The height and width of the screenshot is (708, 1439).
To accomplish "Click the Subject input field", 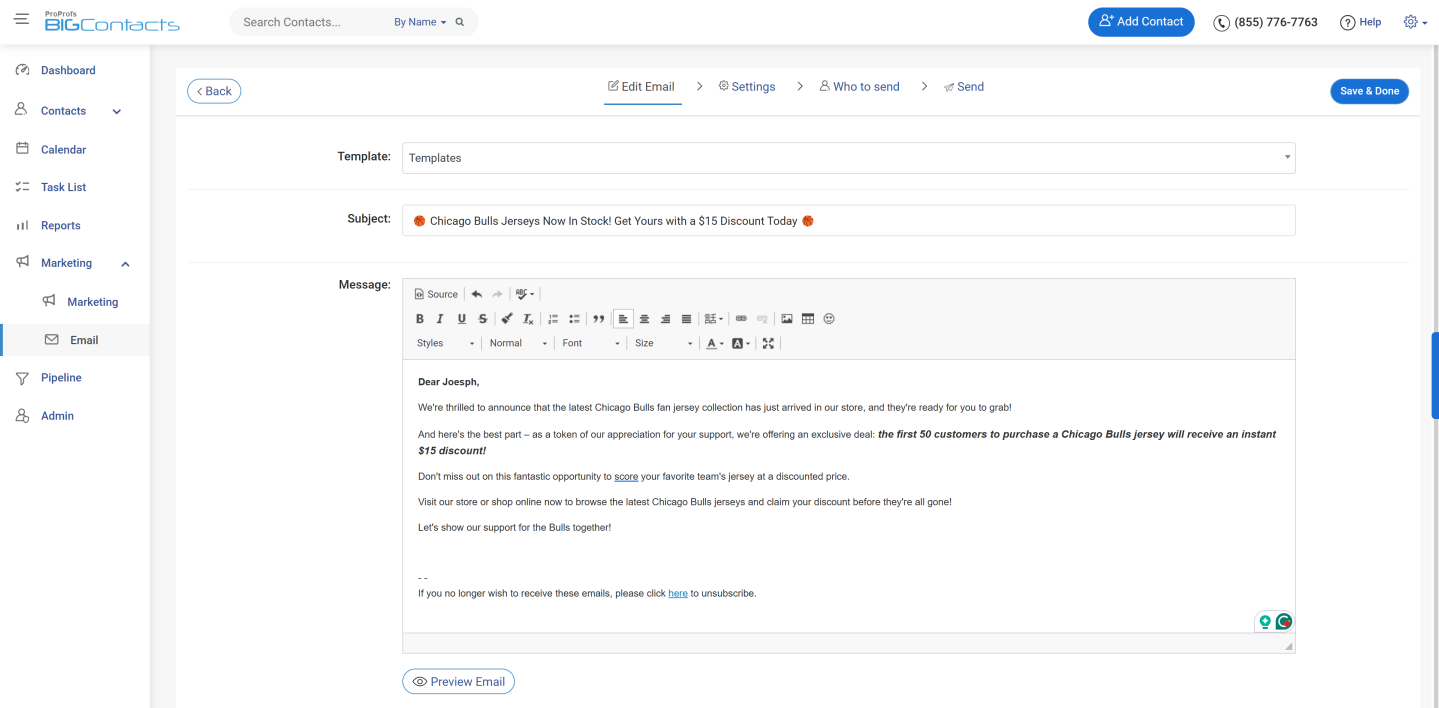I will (x=849, y=221).
